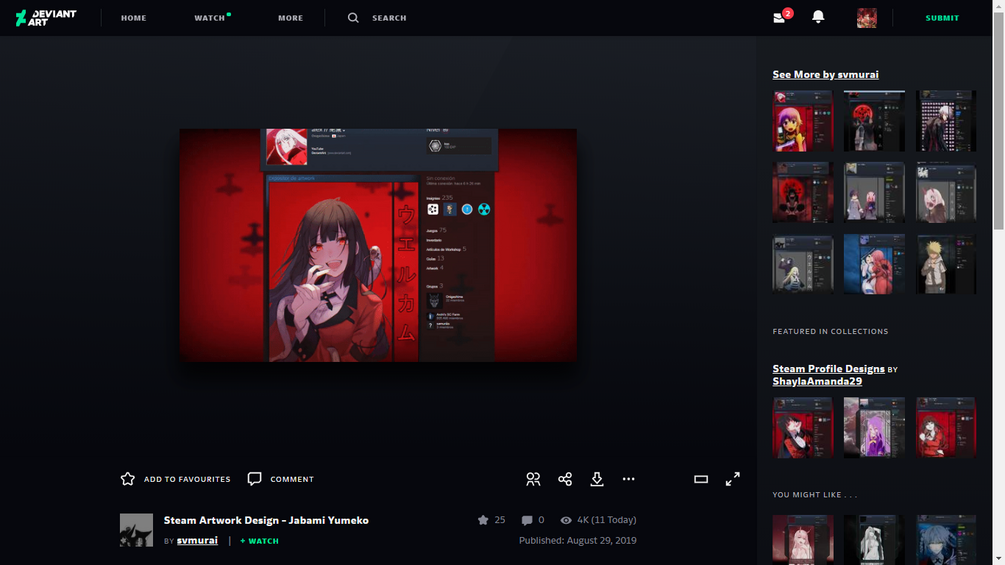Click the 'FEATURED IN COLLECTIONS' heading
This screenshot has width=1005, height=565.
point(830,331)
